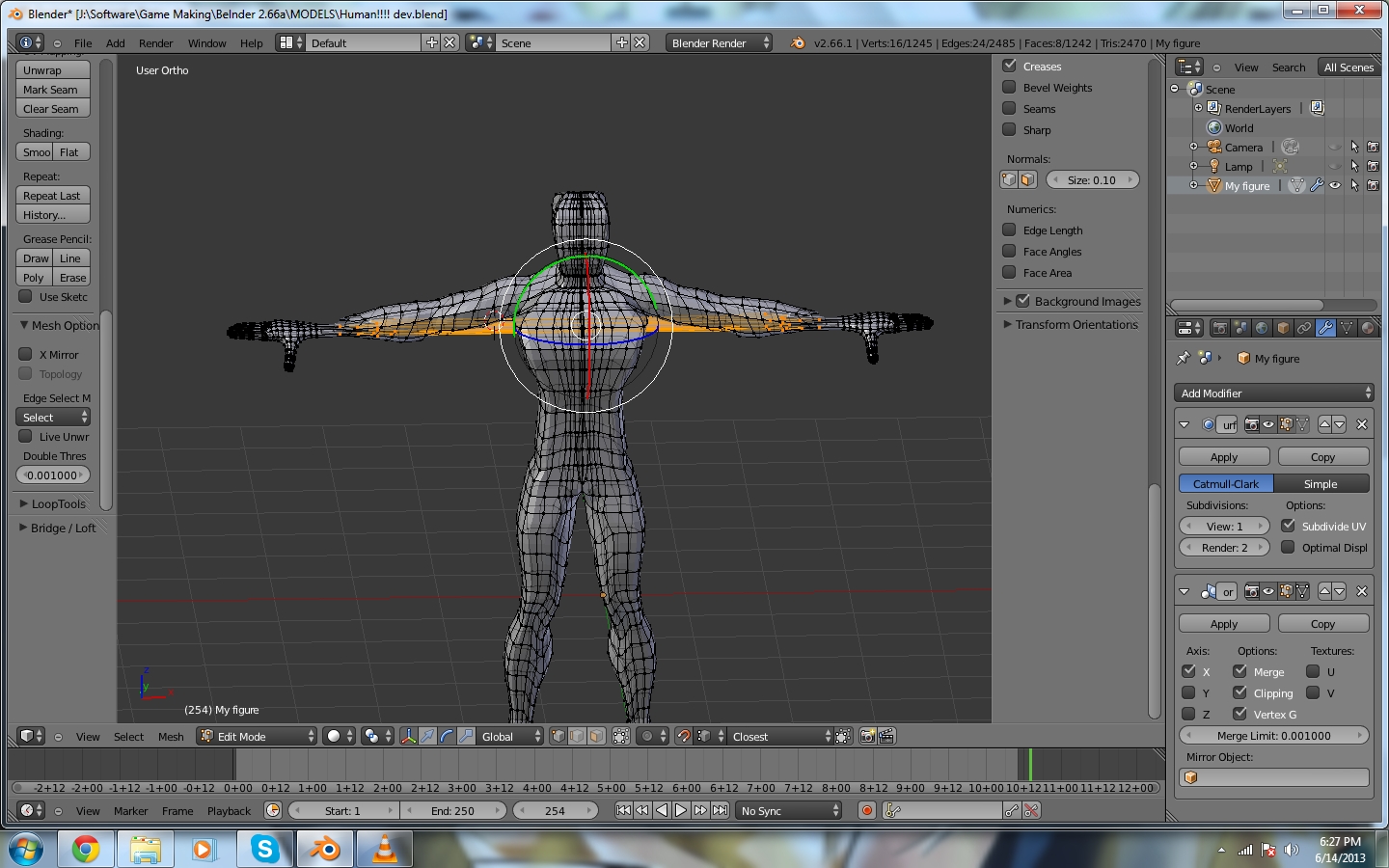
Task: Switch to face select mode
Action: [x=596, y=736]
